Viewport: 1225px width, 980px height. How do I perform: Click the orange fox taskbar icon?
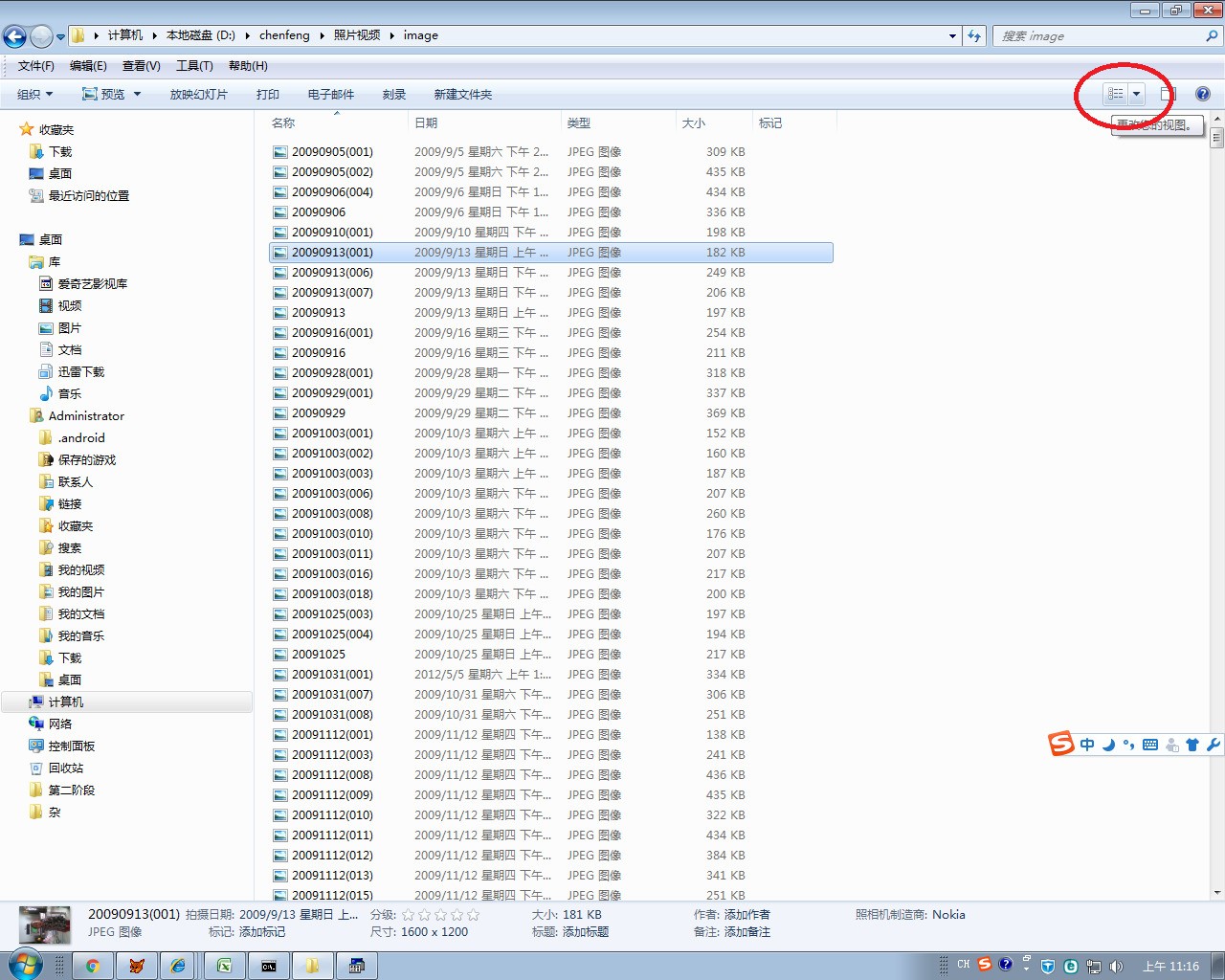coord(136,966)
